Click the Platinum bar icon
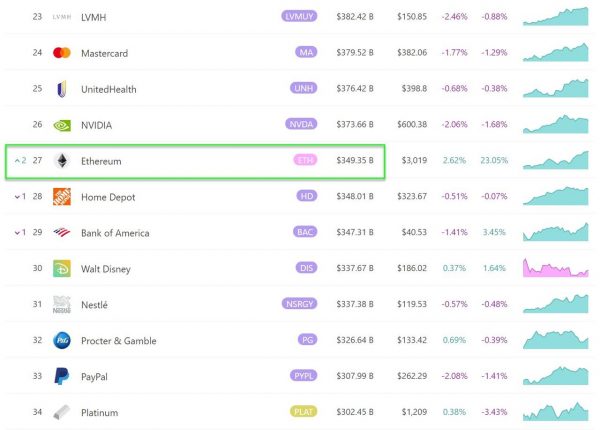Screen dimensions: 600x430 point(62,412)
